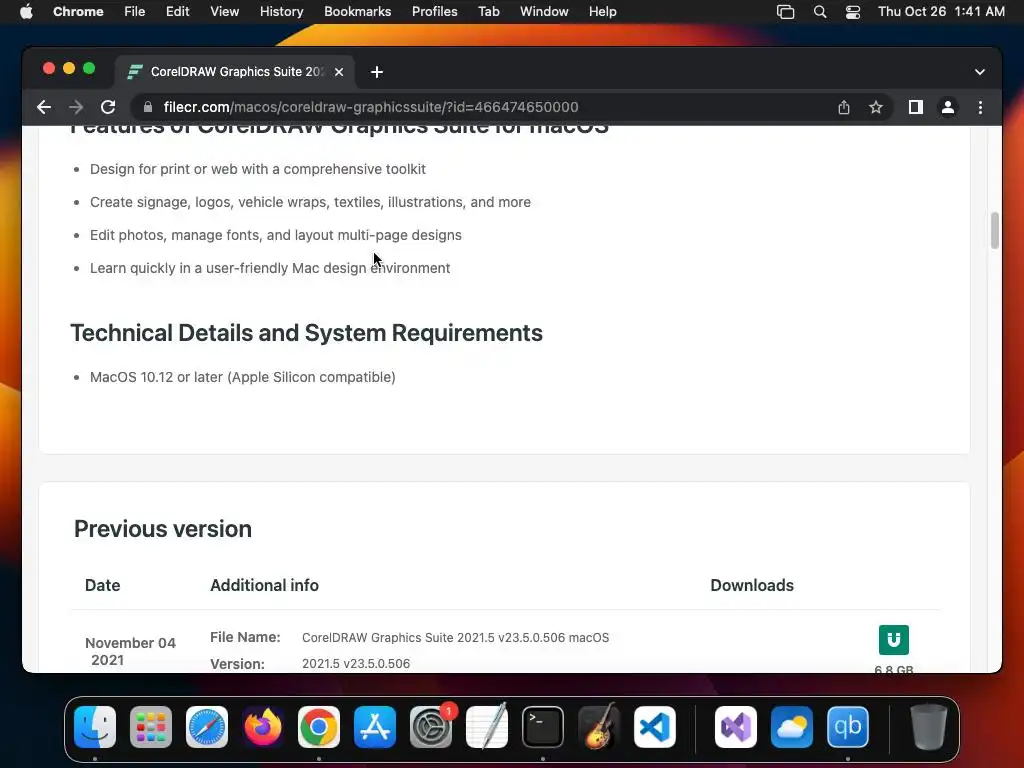Viewport: 1024px width, 768px height.
Task: Open the View menu
Action: 225,12
